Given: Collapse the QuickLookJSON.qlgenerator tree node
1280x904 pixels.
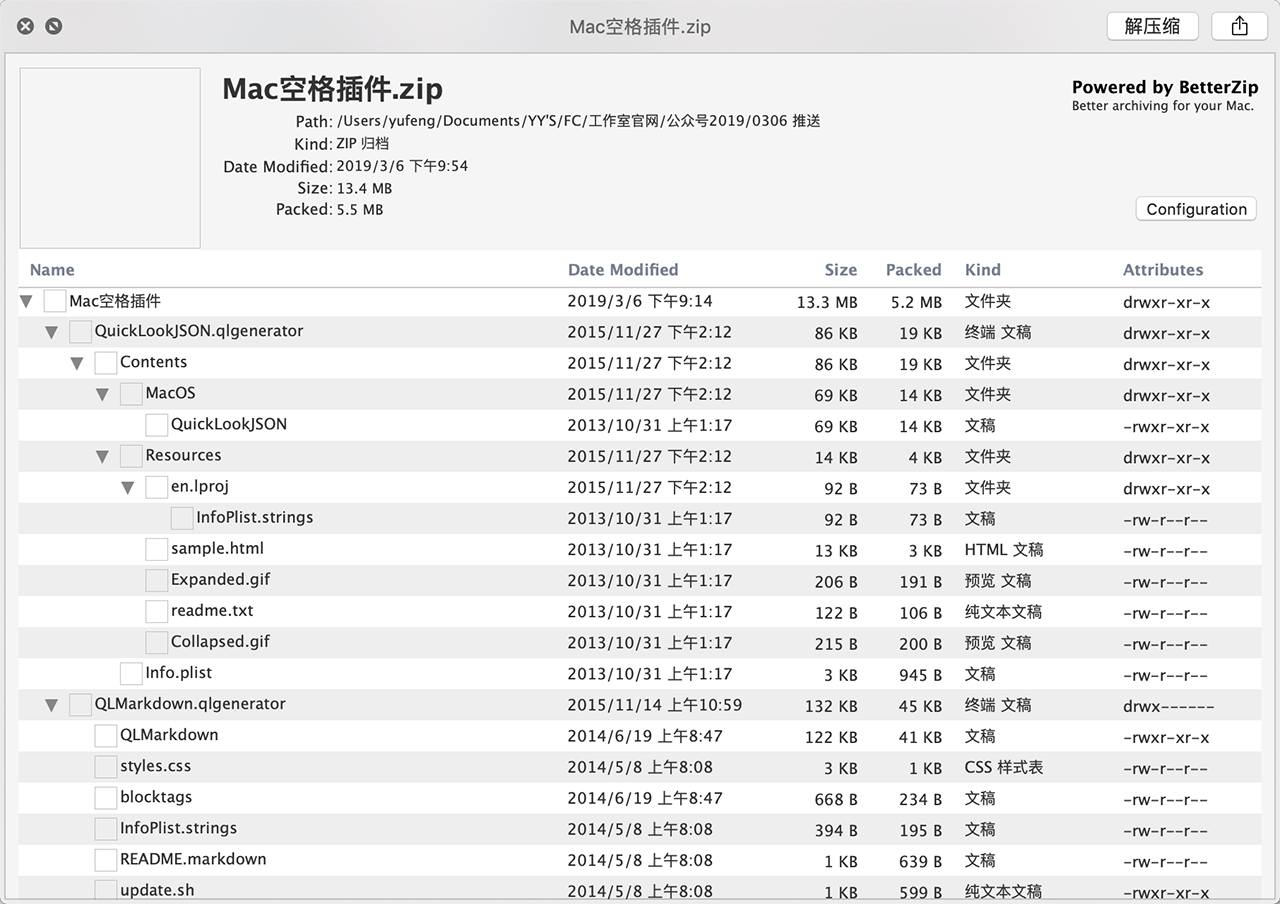Looking at the screenshot, I should tap(51, 333).
